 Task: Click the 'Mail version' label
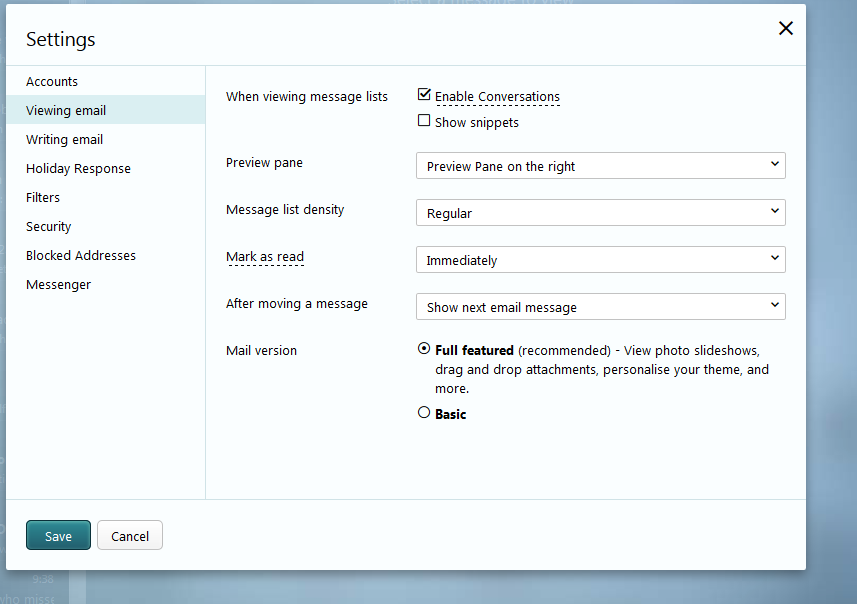tap(261, 350)
